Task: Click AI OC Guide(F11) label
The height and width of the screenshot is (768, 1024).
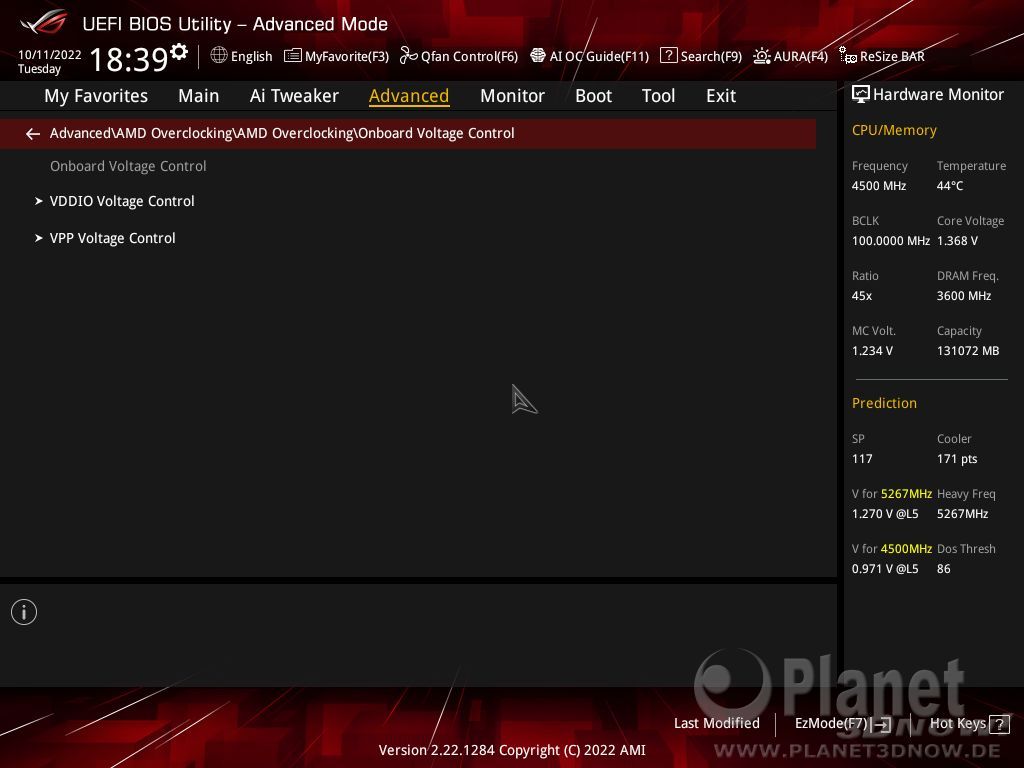Action: coord(600,56)
